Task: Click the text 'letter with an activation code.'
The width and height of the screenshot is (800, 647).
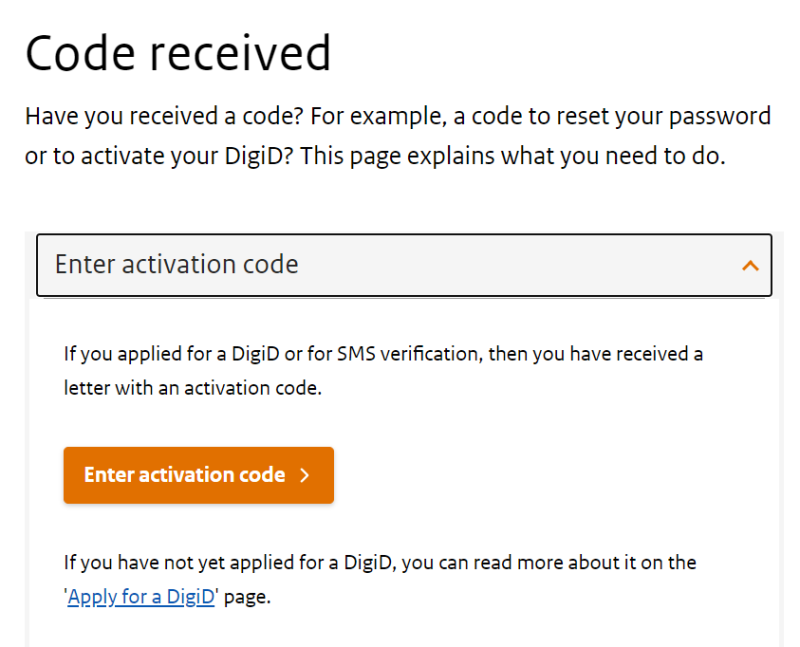Action: click(x=193, y=389)
